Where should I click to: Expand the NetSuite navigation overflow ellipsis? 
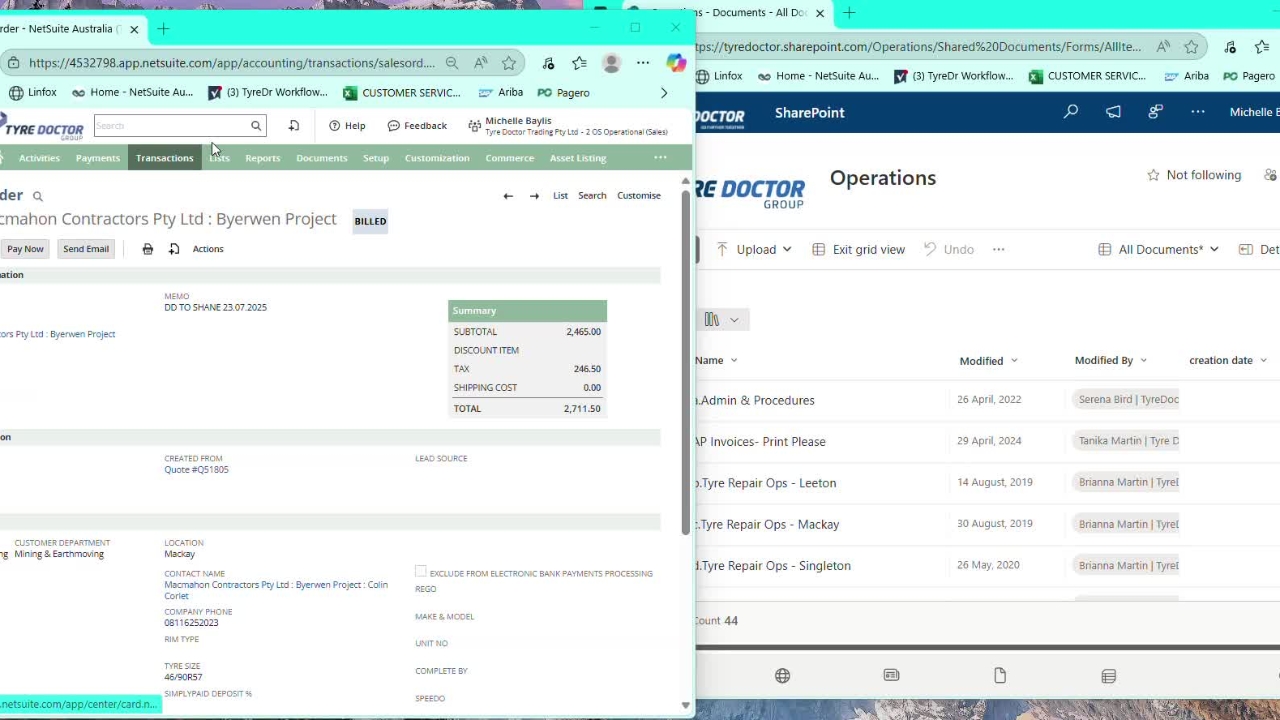point(660,158)
